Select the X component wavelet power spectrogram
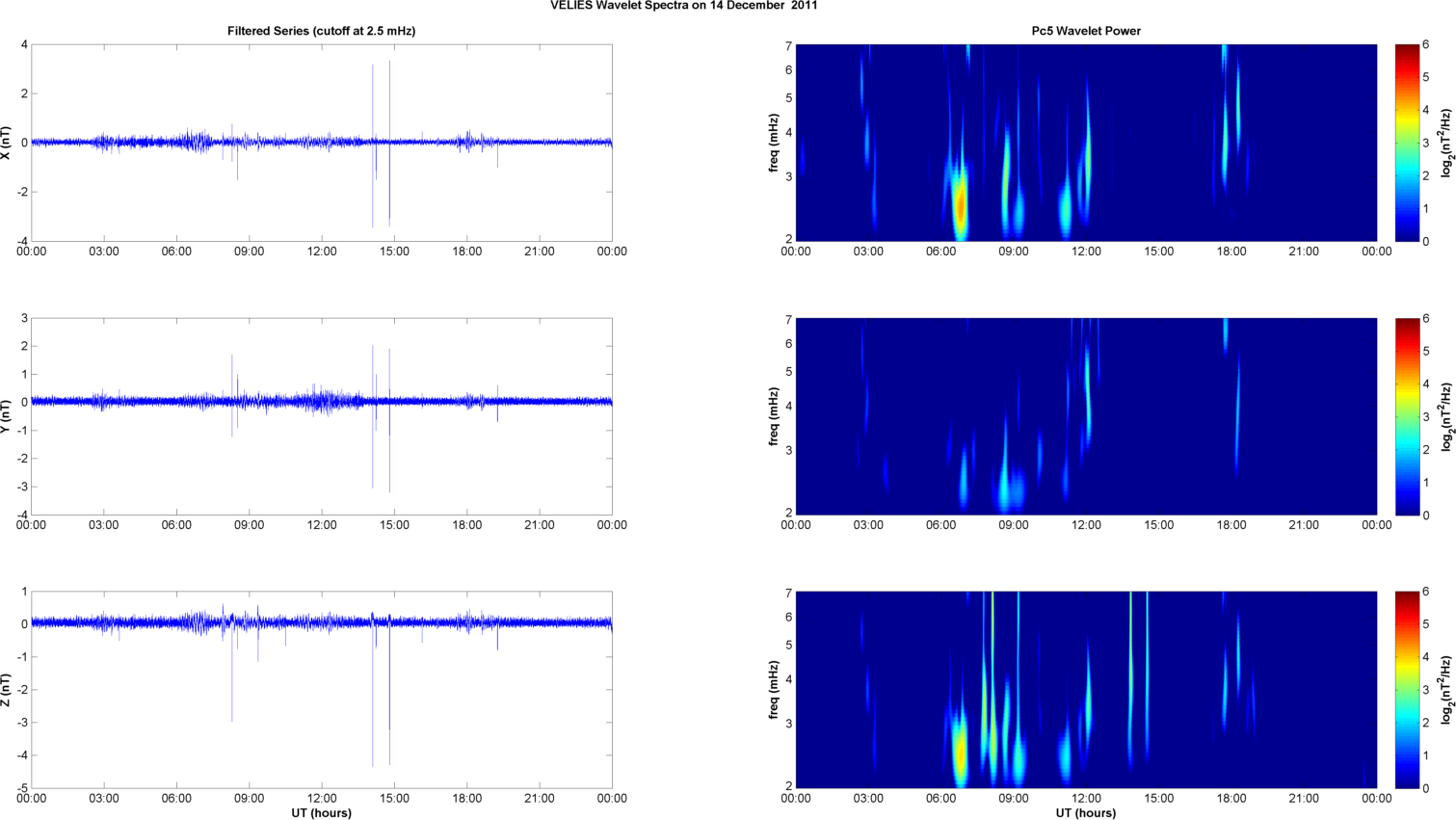 1086,143
